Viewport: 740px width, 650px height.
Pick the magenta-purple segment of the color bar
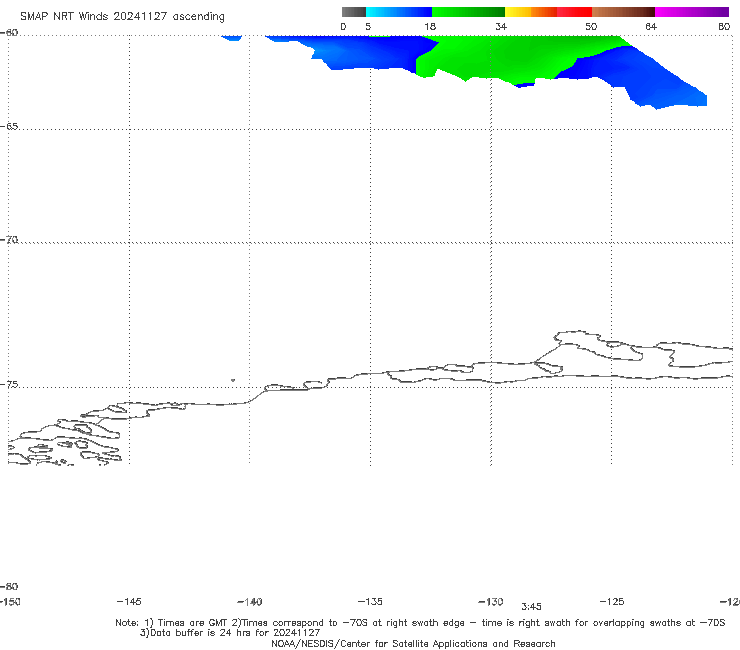point(692,12)
